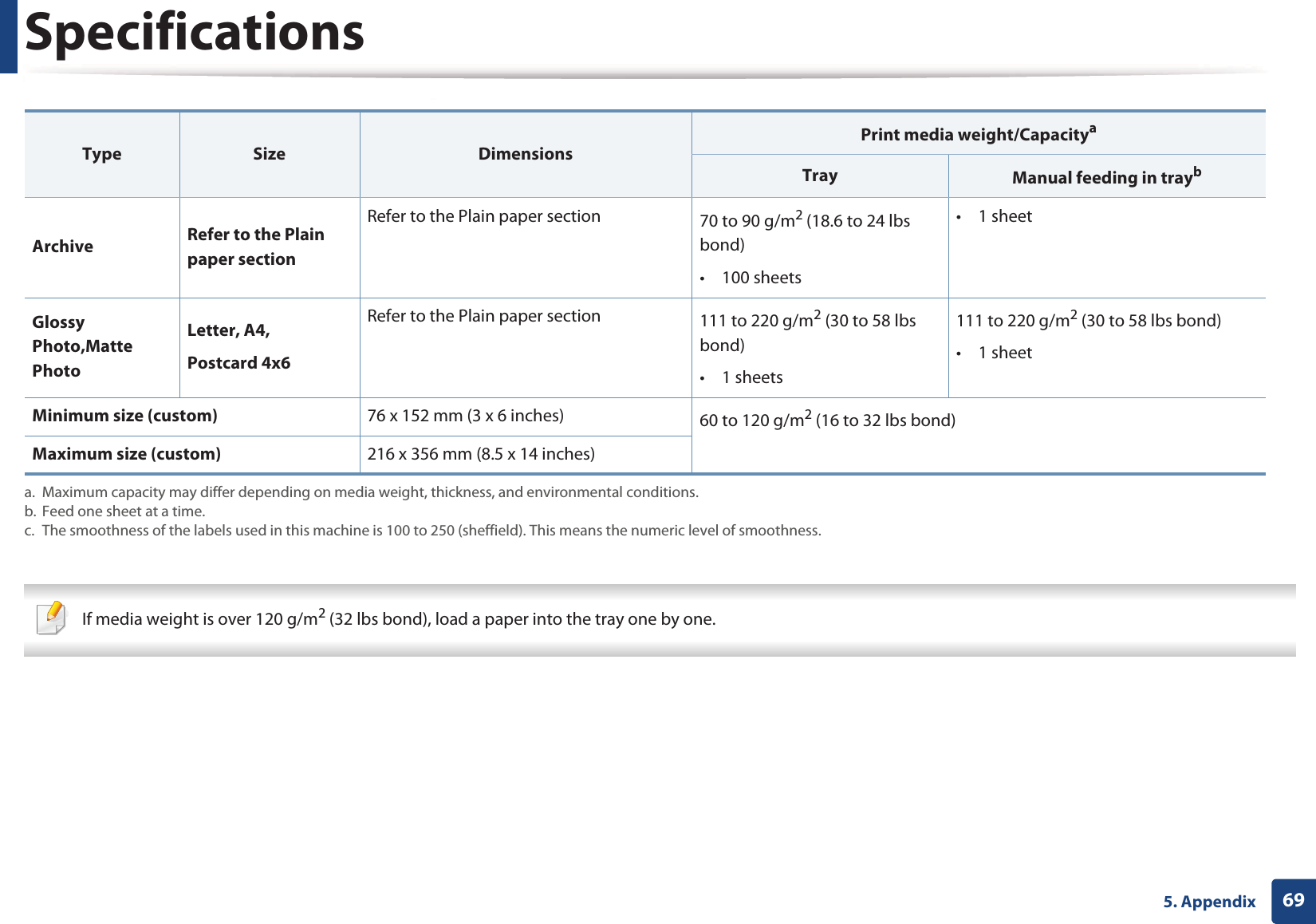This screenshot has height=924, width=1316.
Task: Click the Specifications page heading
Action: (195, 32)
